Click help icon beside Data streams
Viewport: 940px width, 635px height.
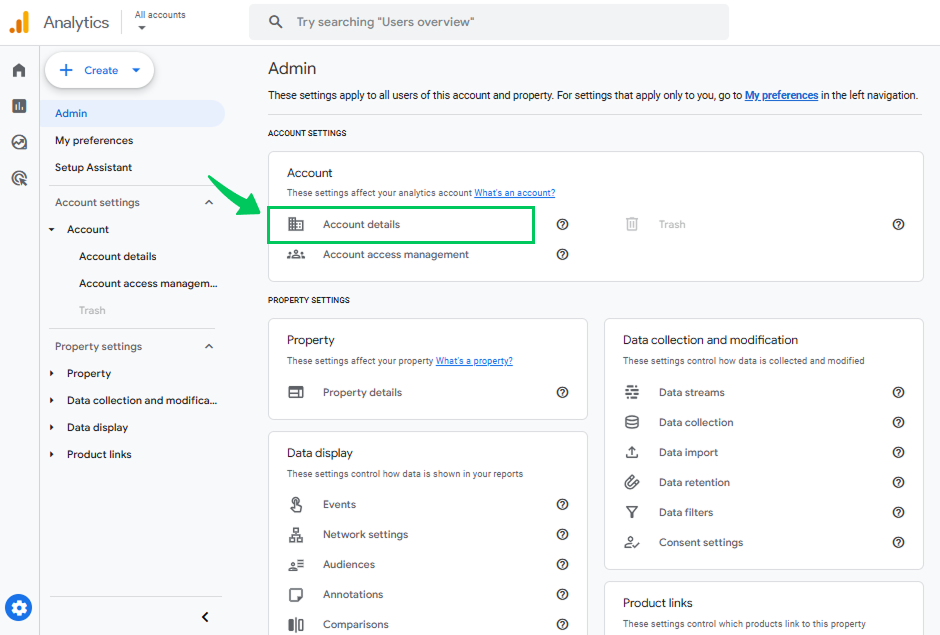pos(898,392)
